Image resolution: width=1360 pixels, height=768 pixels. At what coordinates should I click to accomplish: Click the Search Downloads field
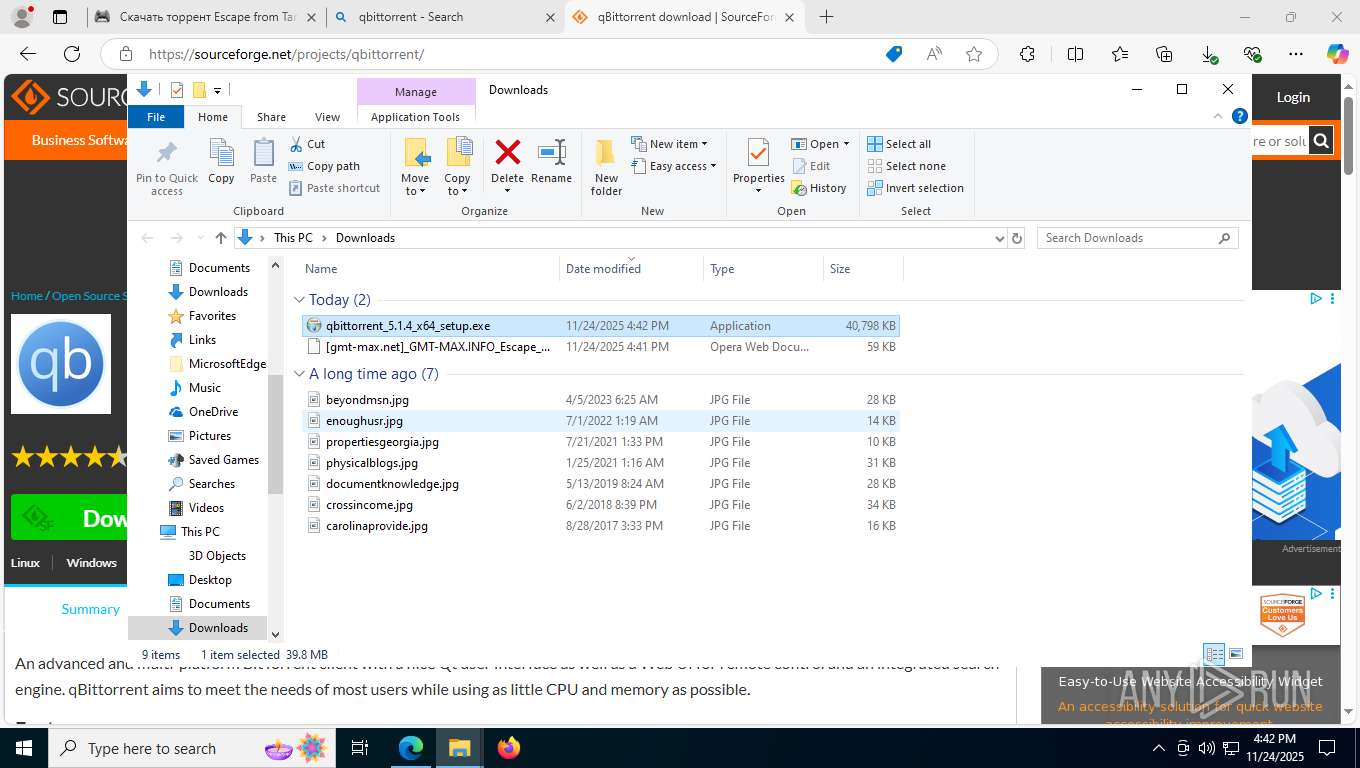point(1137,238)
